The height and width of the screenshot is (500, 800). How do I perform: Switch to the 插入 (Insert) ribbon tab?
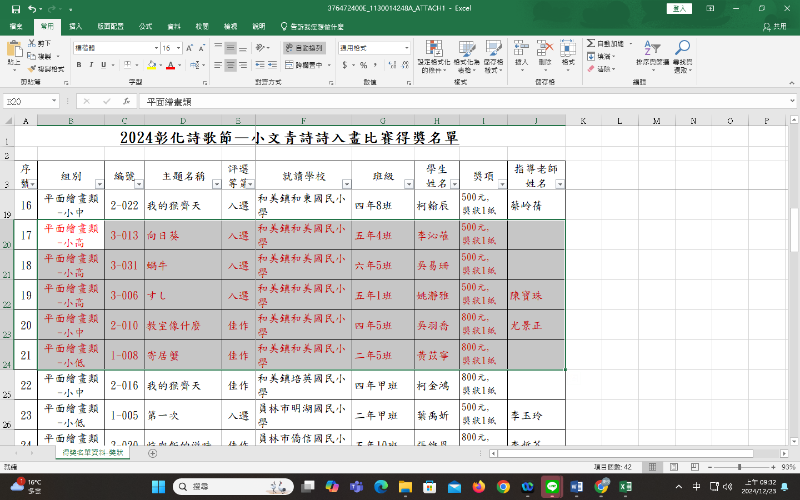pyautogui.click(x=76, y=25)
